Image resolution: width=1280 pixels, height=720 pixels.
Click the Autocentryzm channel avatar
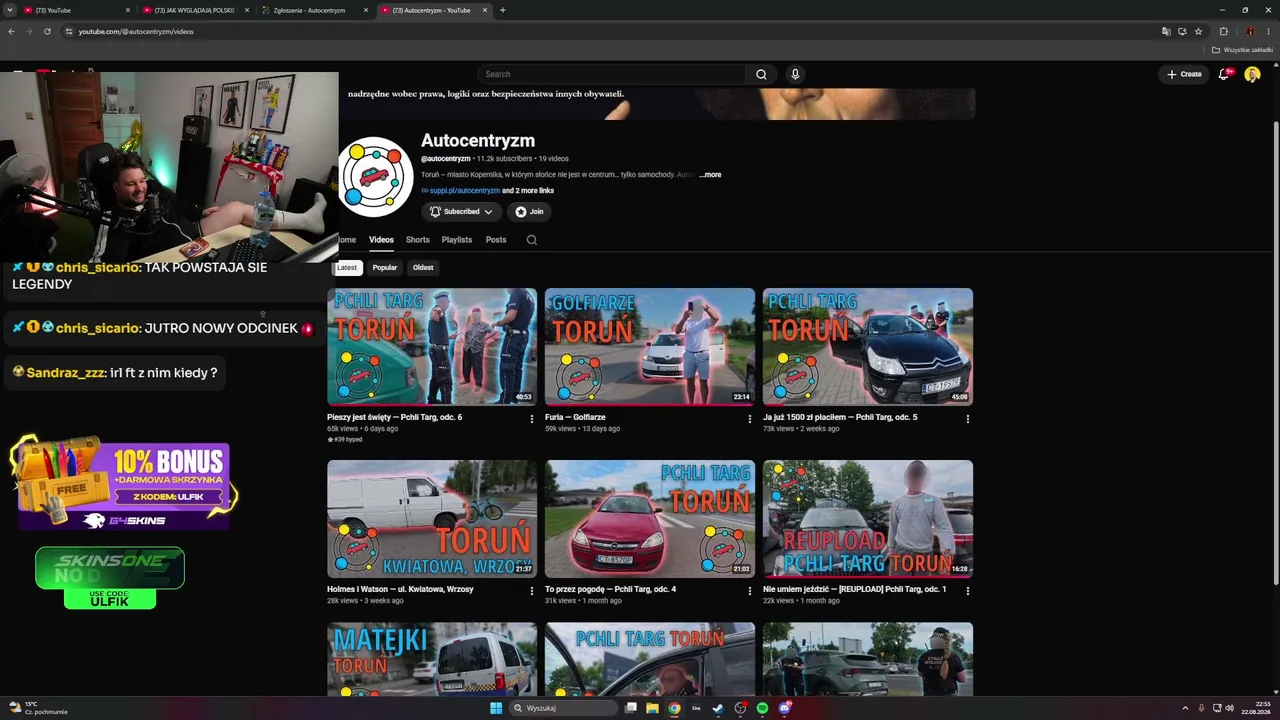click(375, 176)
